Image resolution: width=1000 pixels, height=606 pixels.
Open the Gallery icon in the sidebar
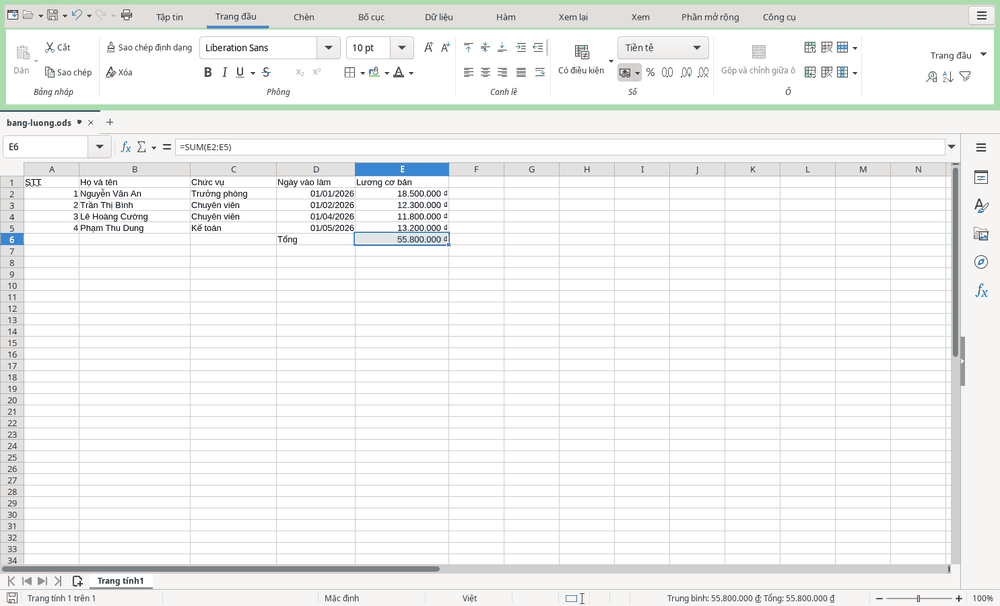[981, 233]
